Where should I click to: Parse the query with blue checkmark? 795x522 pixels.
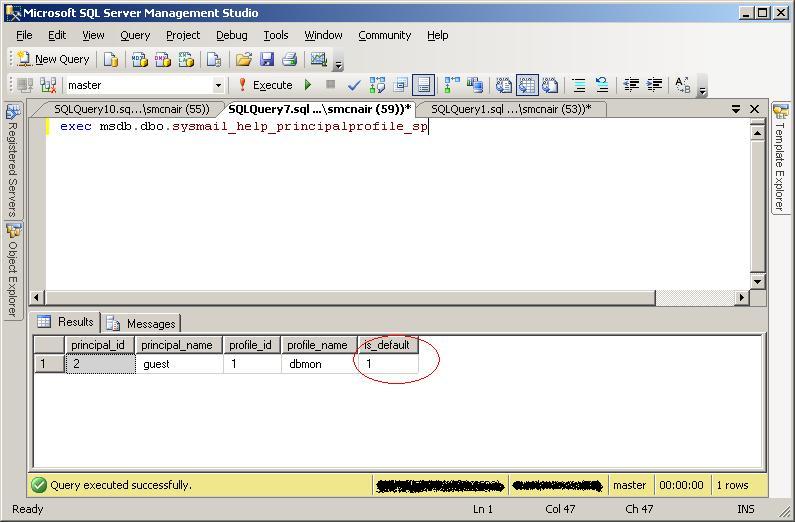[x=354, y=85]
